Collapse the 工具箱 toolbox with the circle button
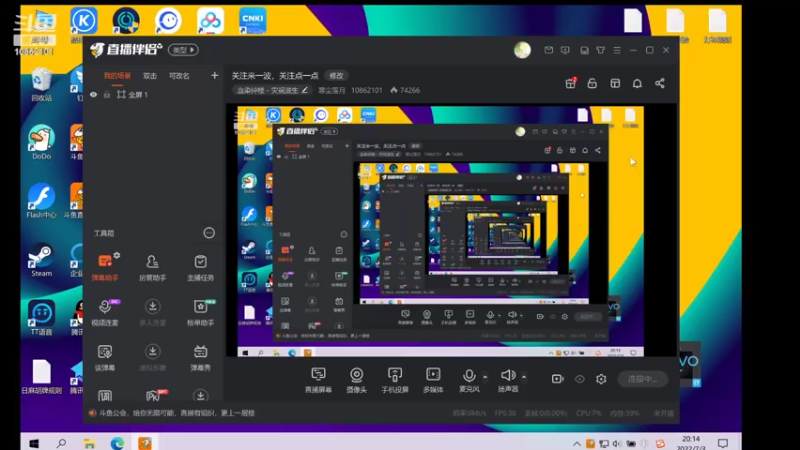 click(x=209, y=233)
